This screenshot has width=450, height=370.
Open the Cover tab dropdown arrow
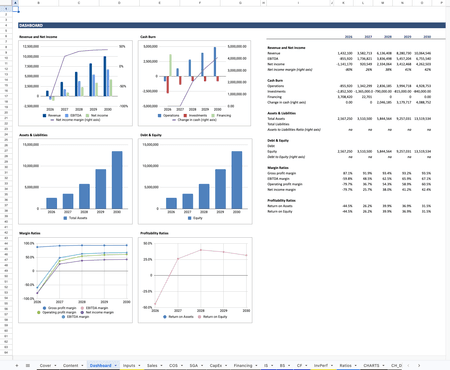pyautogui.click(x=55, y=366)
